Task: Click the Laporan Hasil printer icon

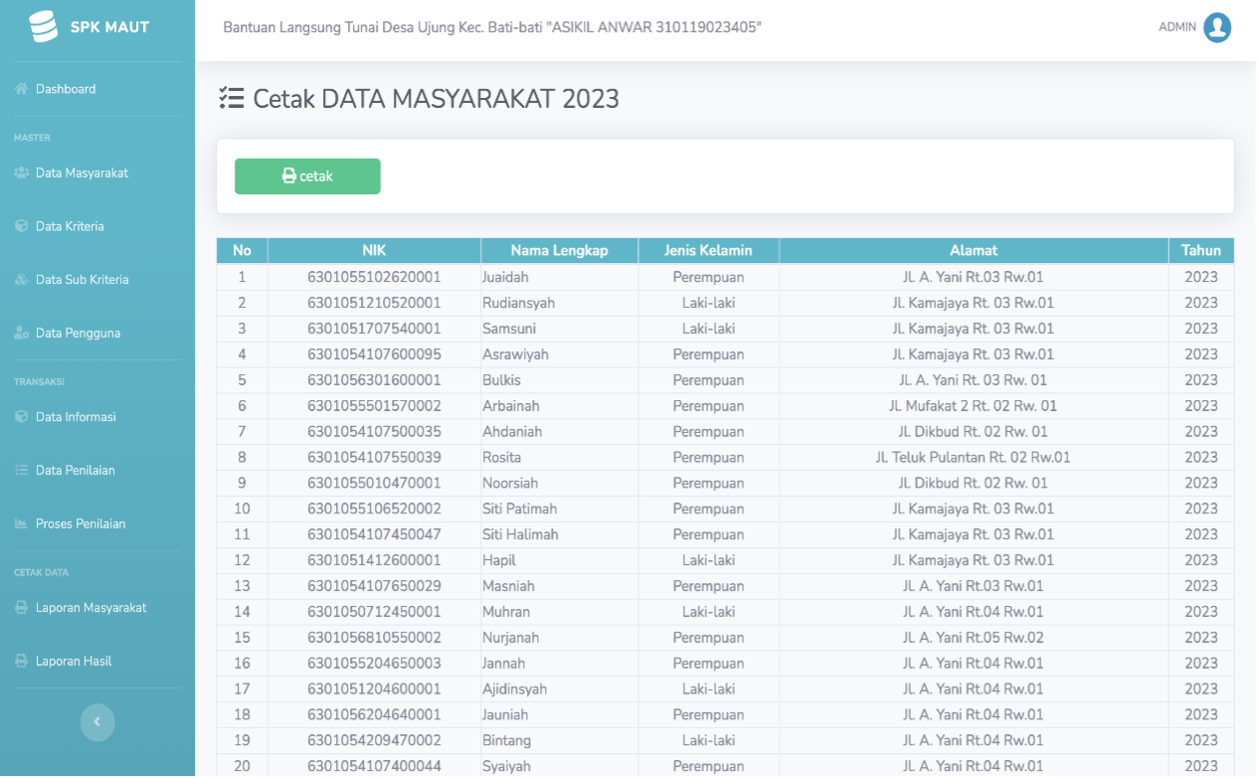Action: [21, 661]
